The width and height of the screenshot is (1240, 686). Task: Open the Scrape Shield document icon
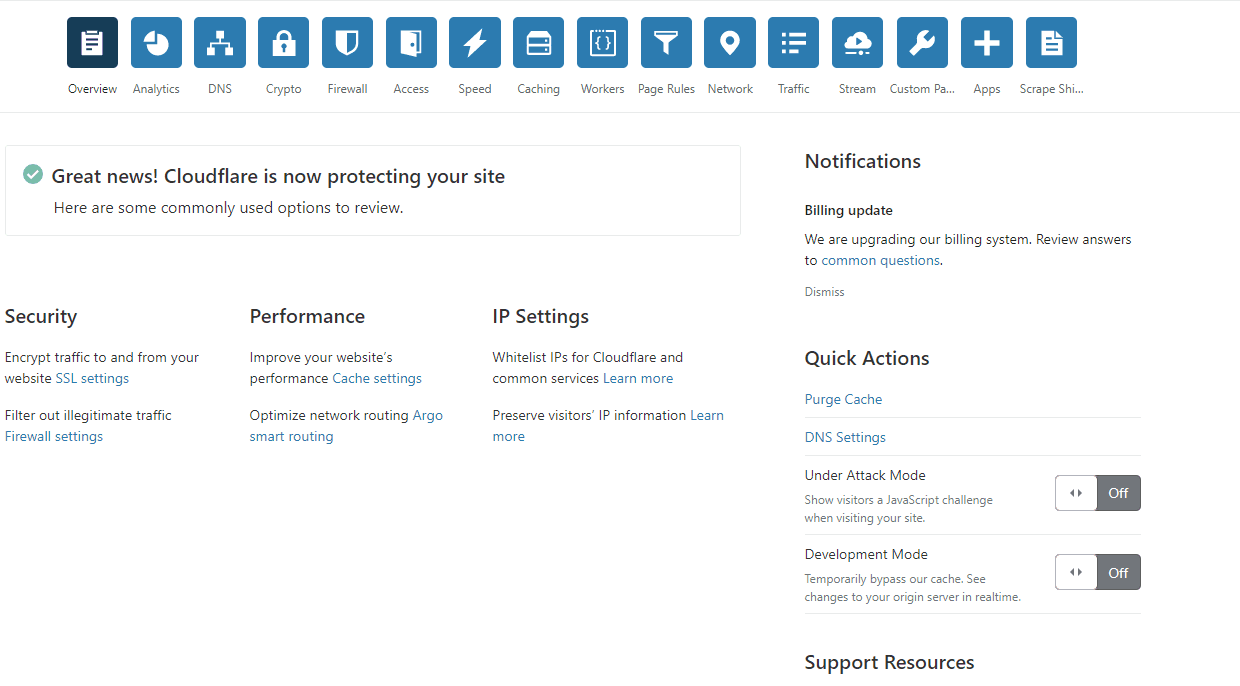tap(1051, 43)
